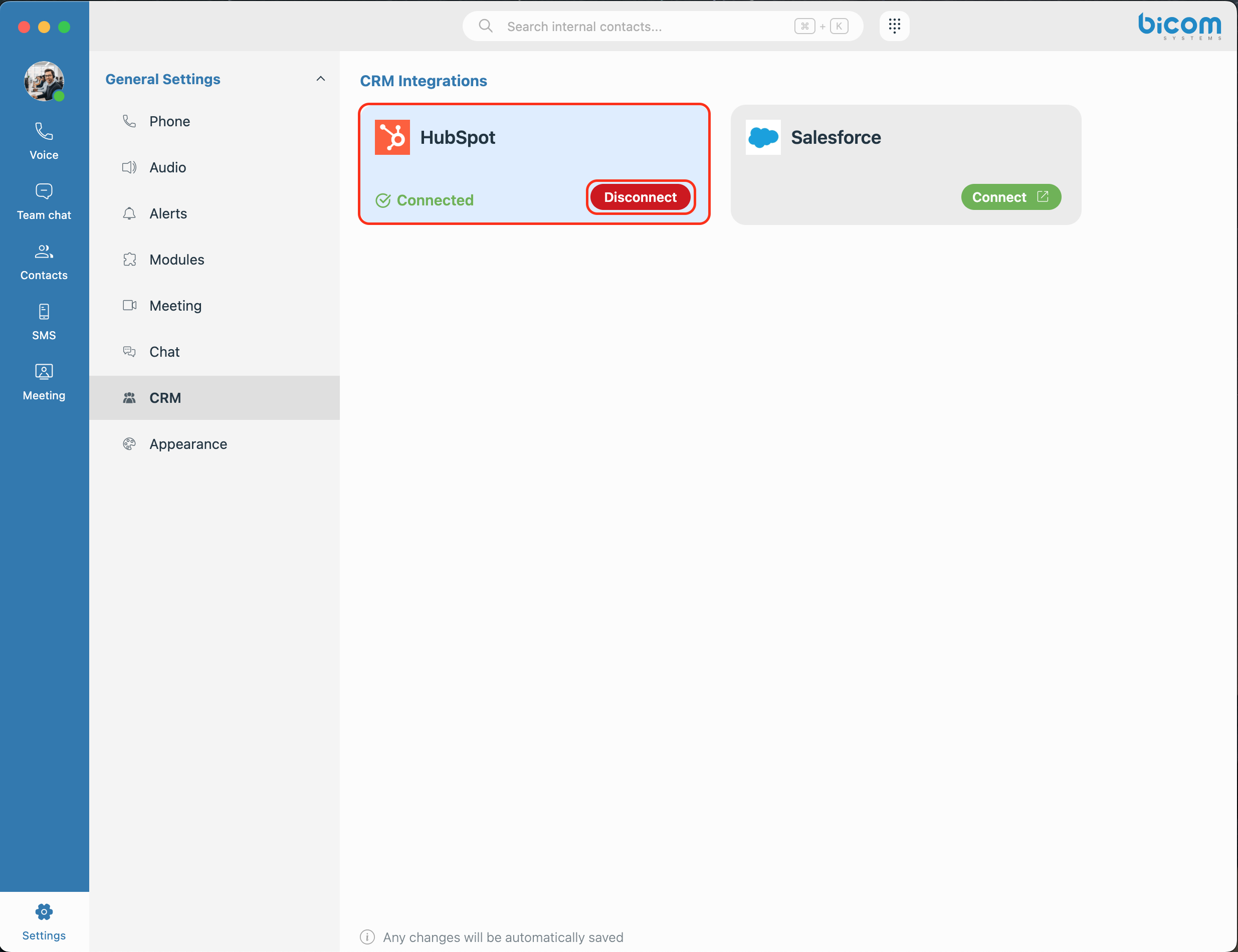Click the HubSpot logo
This screenshot has width=1238, height=952.
(392, 137)
